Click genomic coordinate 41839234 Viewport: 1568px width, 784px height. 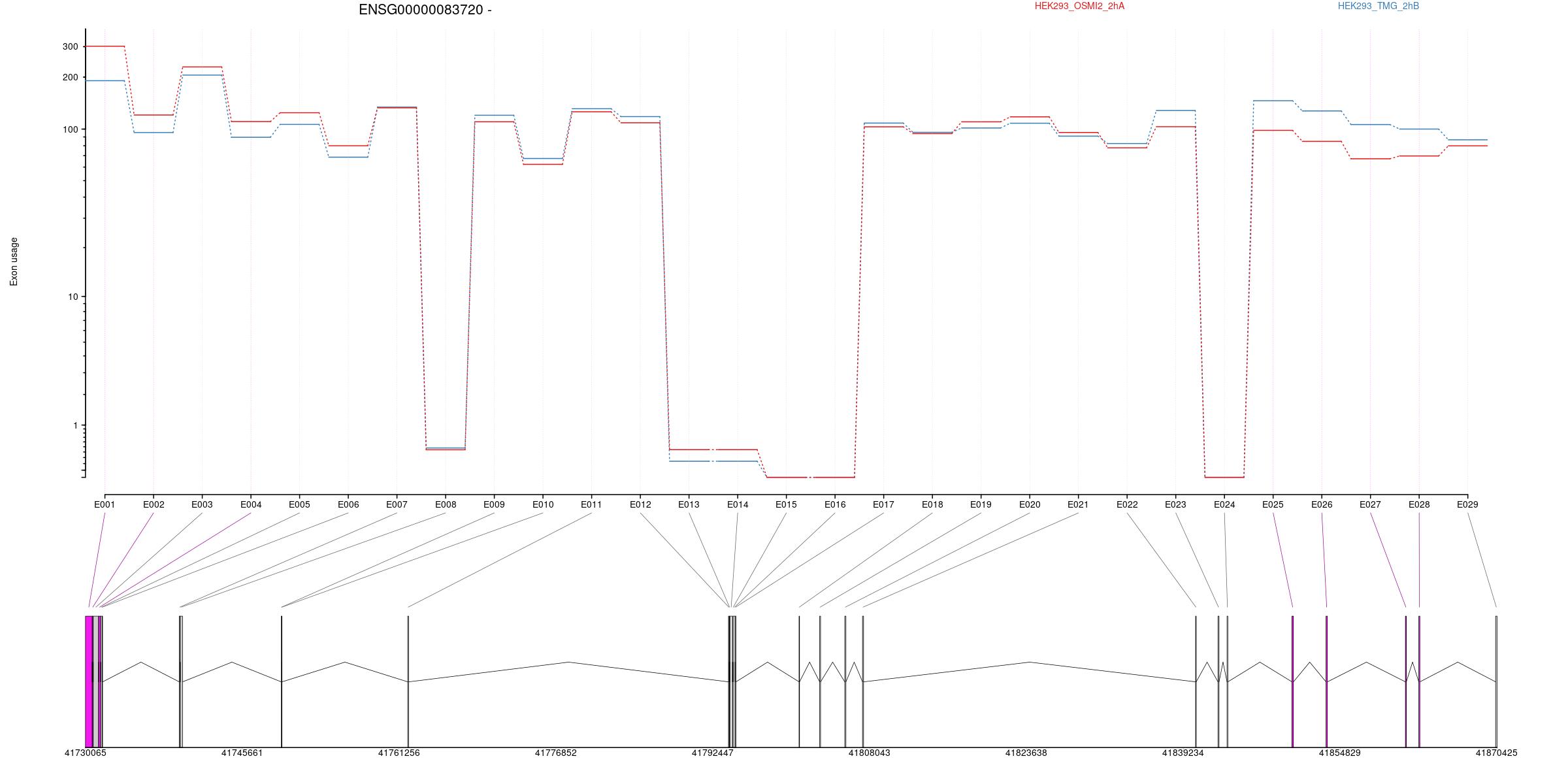(1183, 753)
